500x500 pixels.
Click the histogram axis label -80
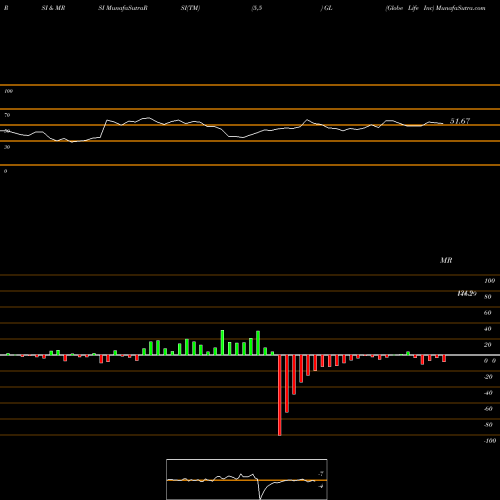pyautogui.click(x=488, y=425)
